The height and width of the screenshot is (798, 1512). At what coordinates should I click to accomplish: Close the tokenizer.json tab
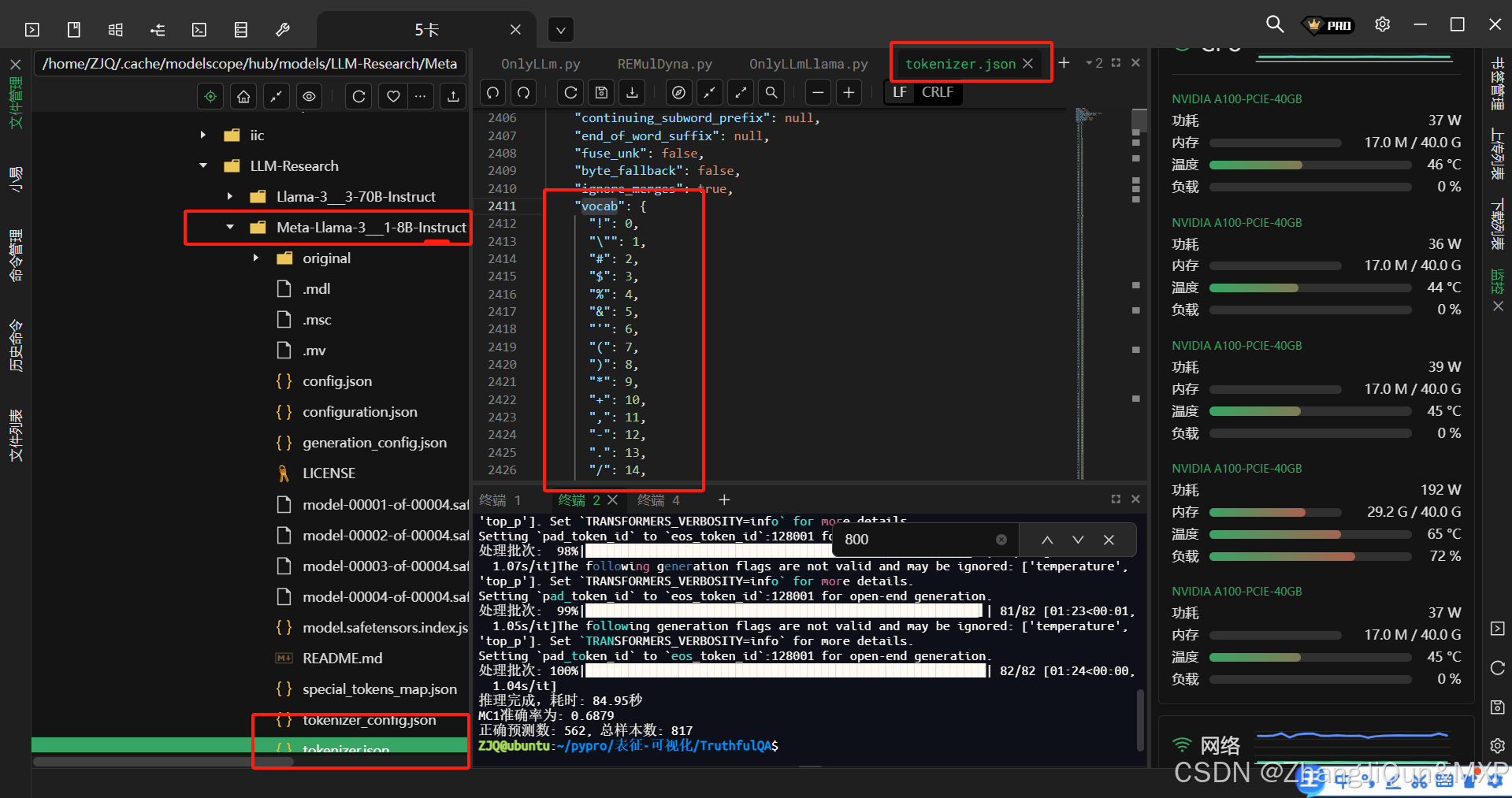[x=1028, y=64]
